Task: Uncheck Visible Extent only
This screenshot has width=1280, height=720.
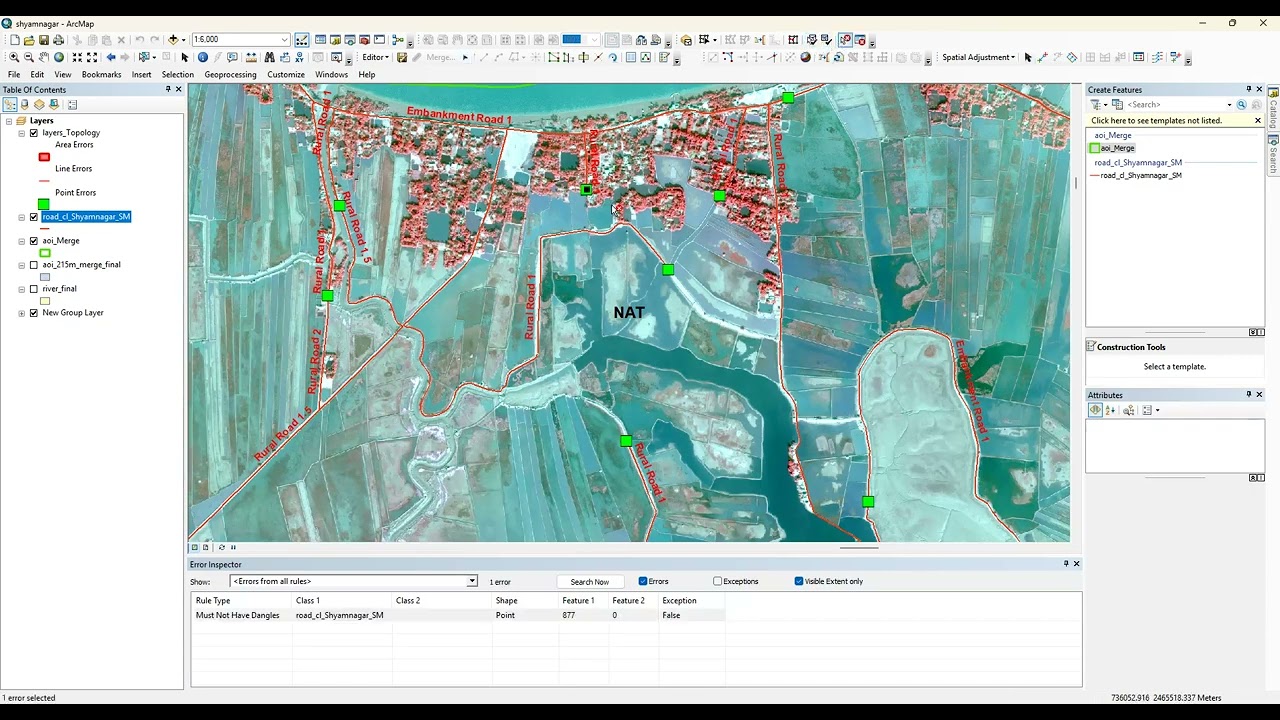Action: (799, 581)
